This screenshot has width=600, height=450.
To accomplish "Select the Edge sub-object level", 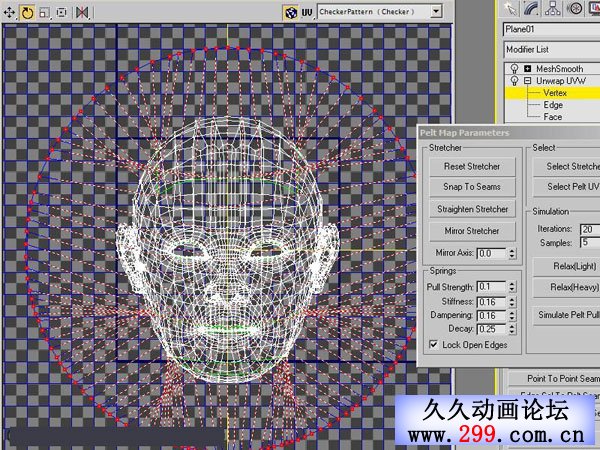I will click(x=553, y=105).
